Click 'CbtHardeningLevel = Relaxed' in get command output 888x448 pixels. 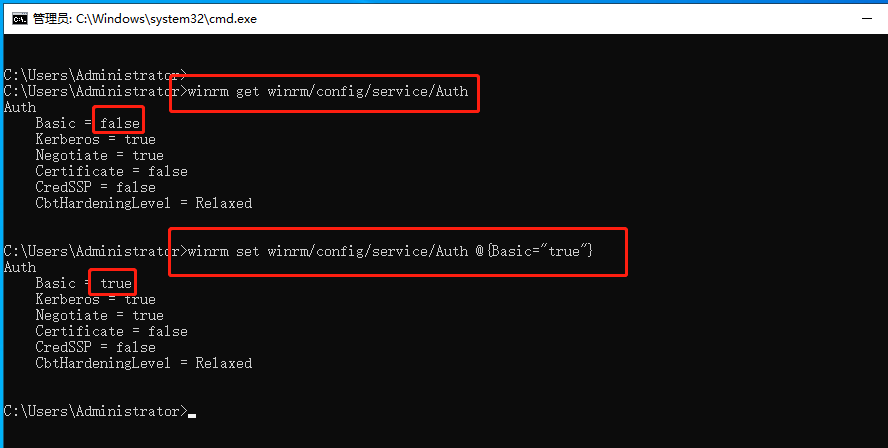pyautogui.click(x=143, y=203)
